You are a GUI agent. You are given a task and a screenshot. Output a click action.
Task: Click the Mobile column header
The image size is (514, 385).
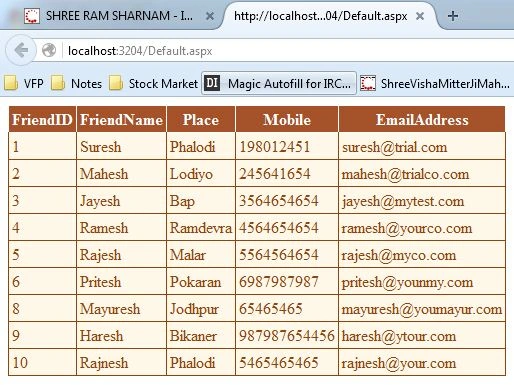(x=287, y=119)
